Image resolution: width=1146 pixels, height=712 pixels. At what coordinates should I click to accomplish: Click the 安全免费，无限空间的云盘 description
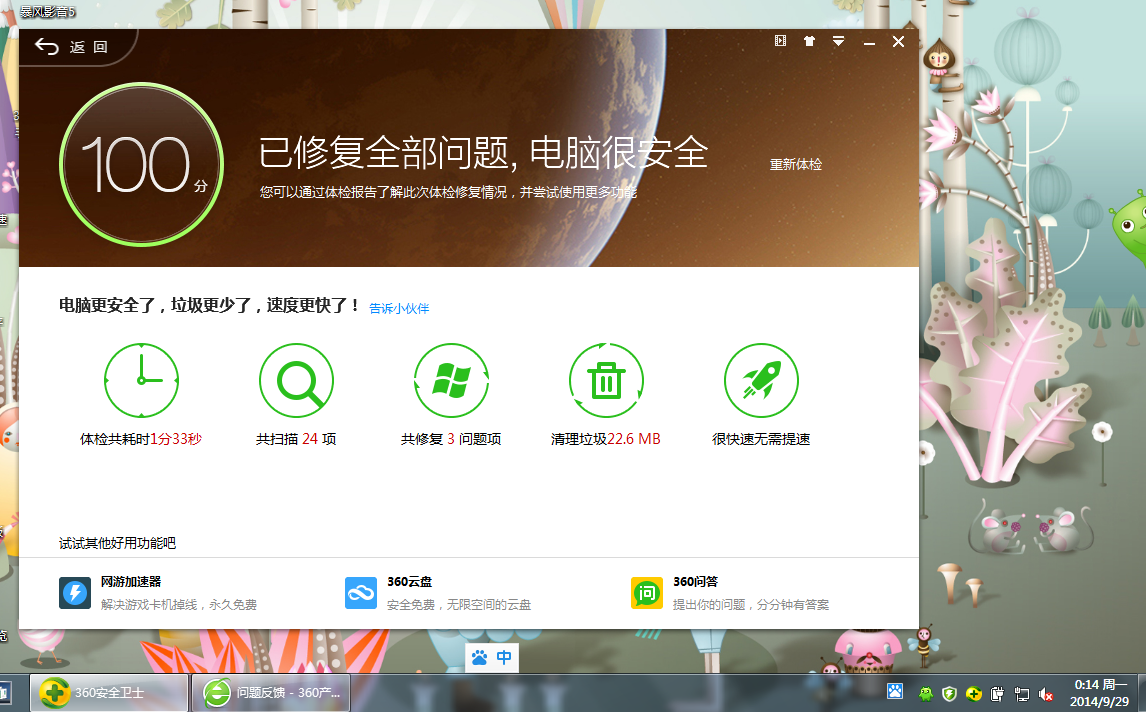(x=459, y=605)
